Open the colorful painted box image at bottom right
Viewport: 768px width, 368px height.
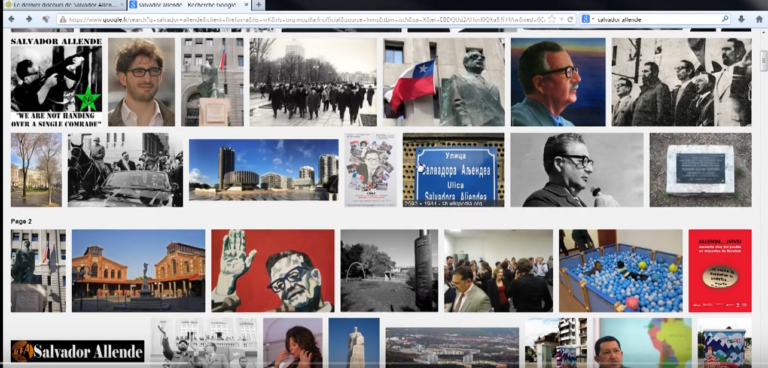724,343
